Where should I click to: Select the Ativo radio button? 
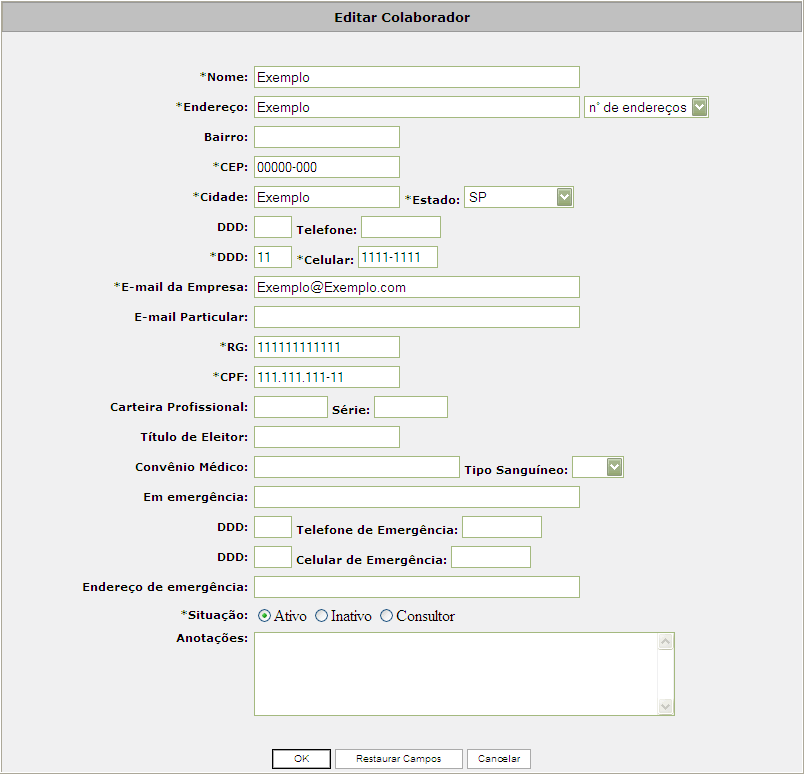(x=265, y=616)
